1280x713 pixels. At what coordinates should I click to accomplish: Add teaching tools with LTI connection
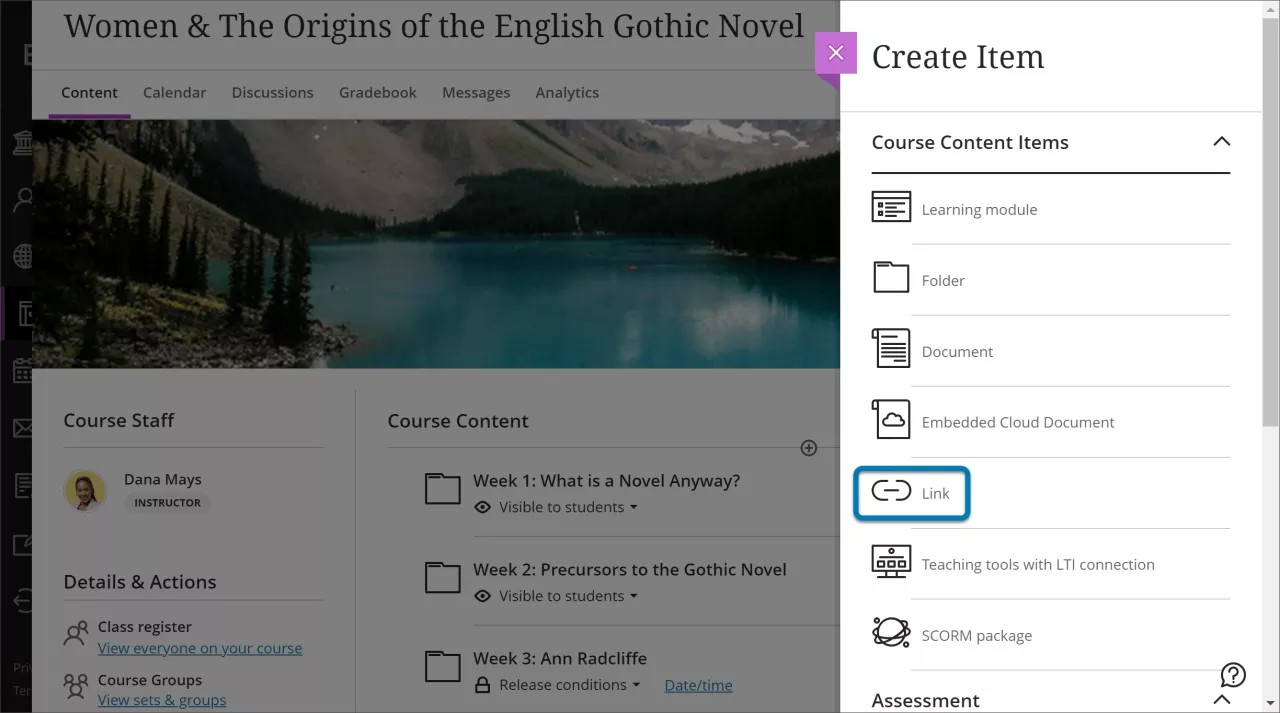[1038, 564]
